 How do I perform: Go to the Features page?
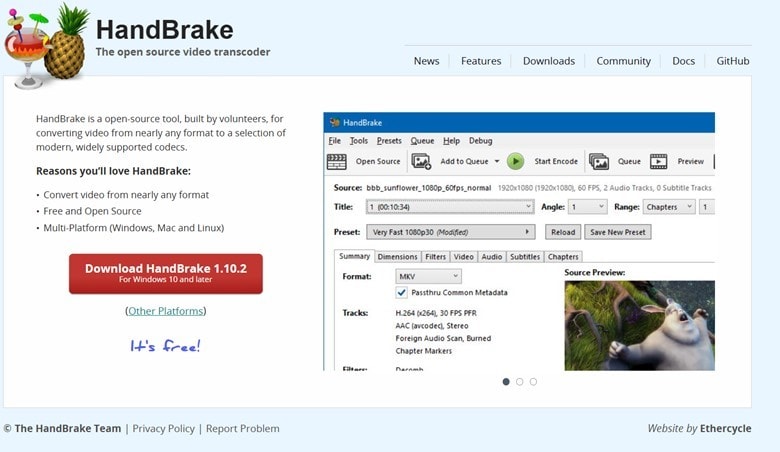coord(481,61)
